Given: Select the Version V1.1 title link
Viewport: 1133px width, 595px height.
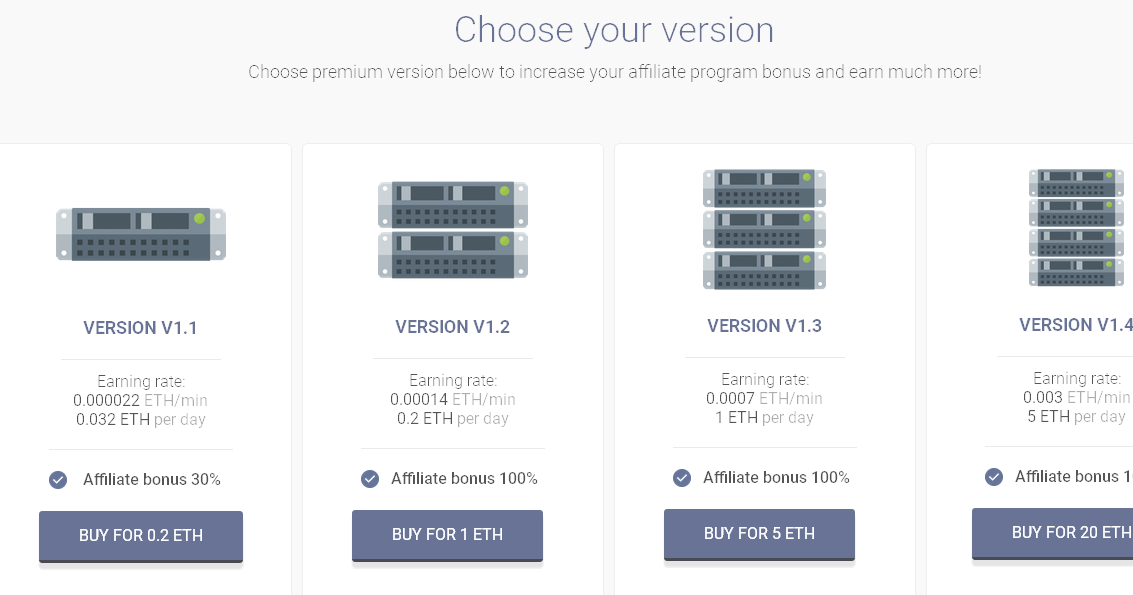Looking at the screenshot, I should [140, 328].
